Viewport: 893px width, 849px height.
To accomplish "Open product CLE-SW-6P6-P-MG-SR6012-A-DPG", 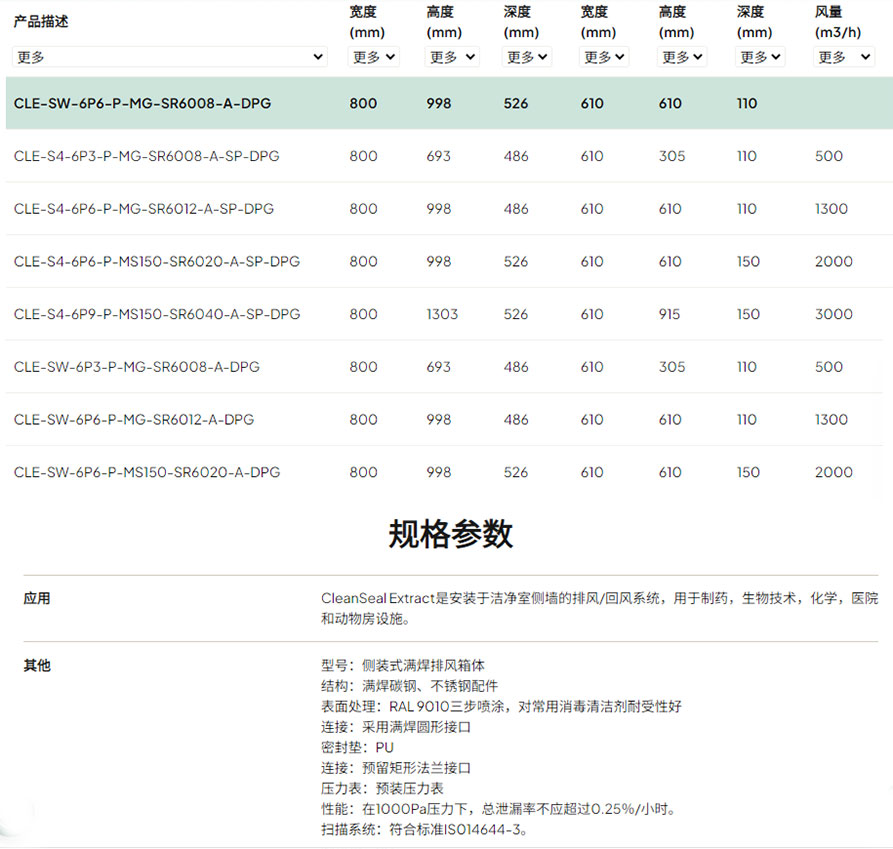I will tap(134, 420).
